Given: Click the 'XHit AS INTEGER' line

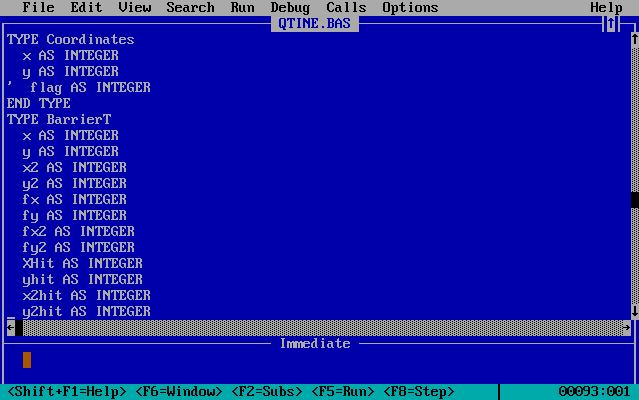Looking at the screenshot, I should [x=83, y=263].
